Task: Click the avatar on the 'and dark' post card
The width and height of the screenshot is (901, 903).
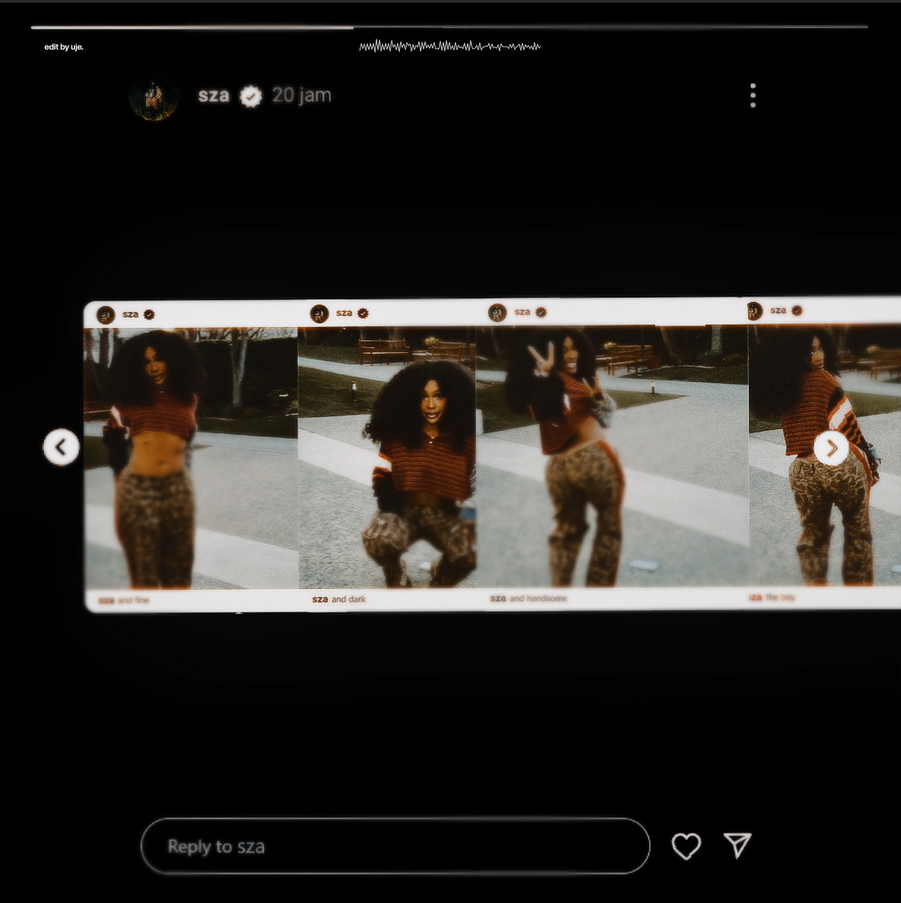Action: 319,314
